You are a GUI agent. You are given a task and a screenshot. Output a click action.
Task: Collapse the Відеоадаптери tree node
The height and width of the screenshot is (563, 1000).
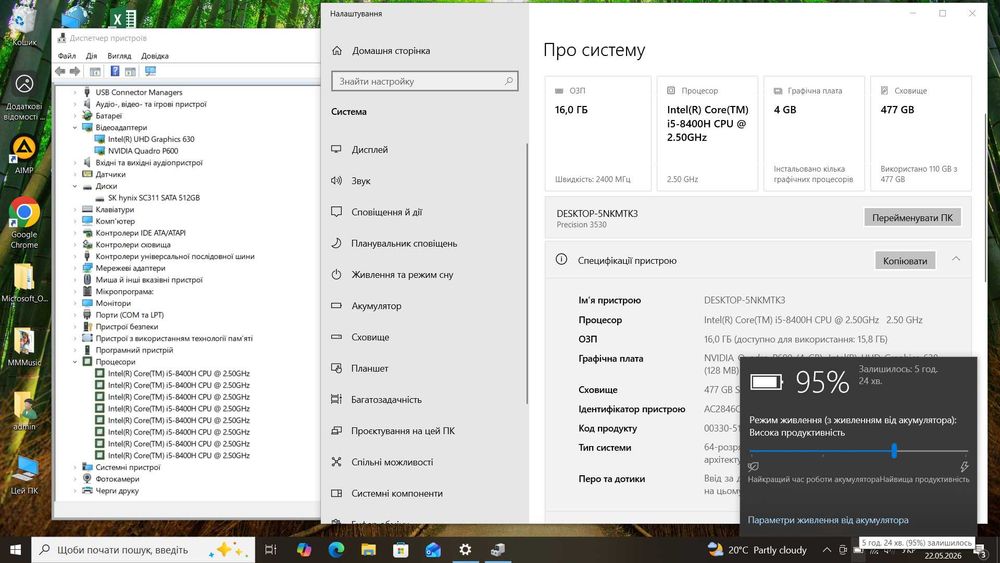(x=75, y=128)
